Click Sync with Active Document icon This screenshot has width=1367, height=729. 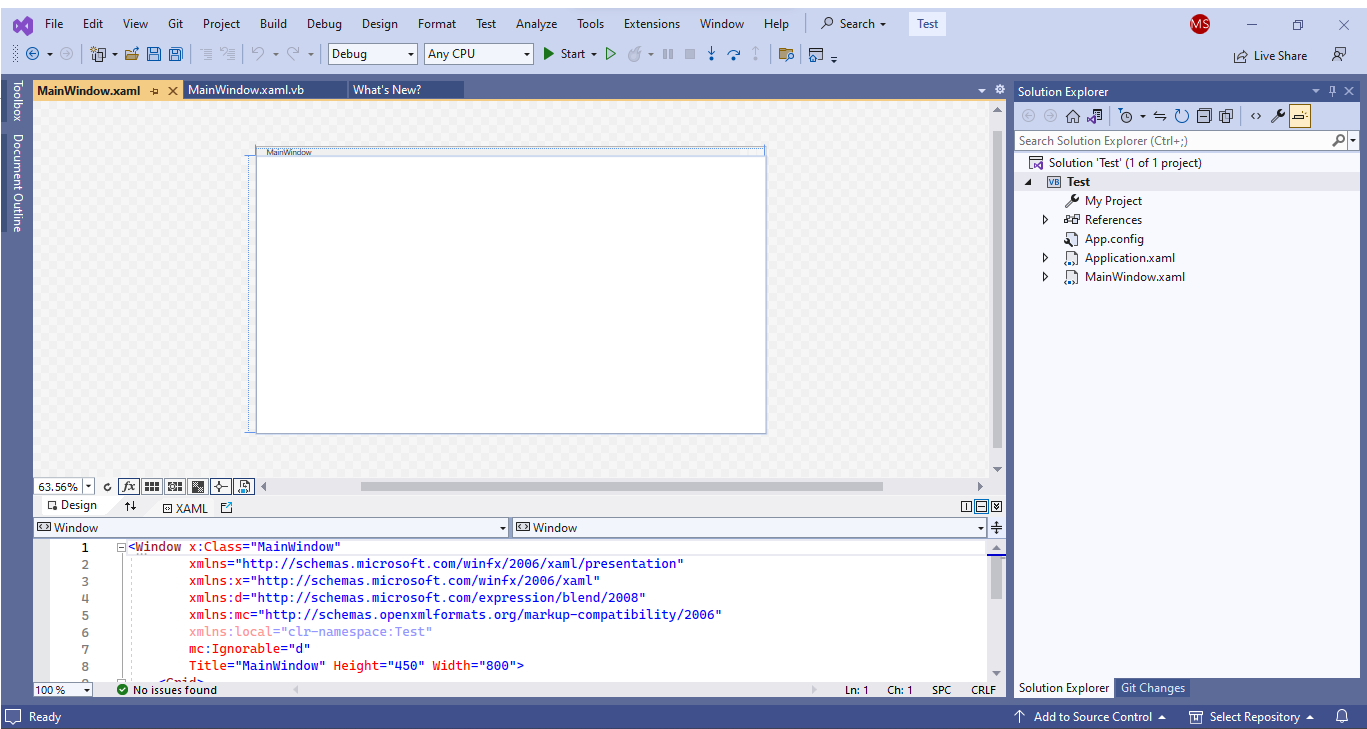tap(1160, 116)
